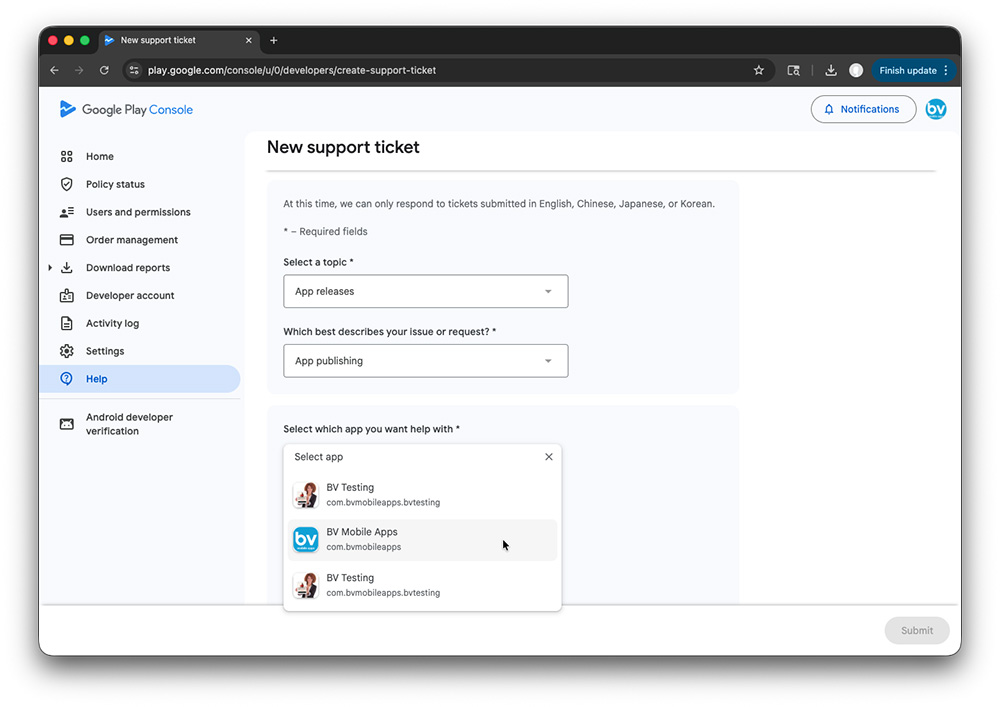
Task: Click the Android developer verification icon
Action: pos(66,424)
